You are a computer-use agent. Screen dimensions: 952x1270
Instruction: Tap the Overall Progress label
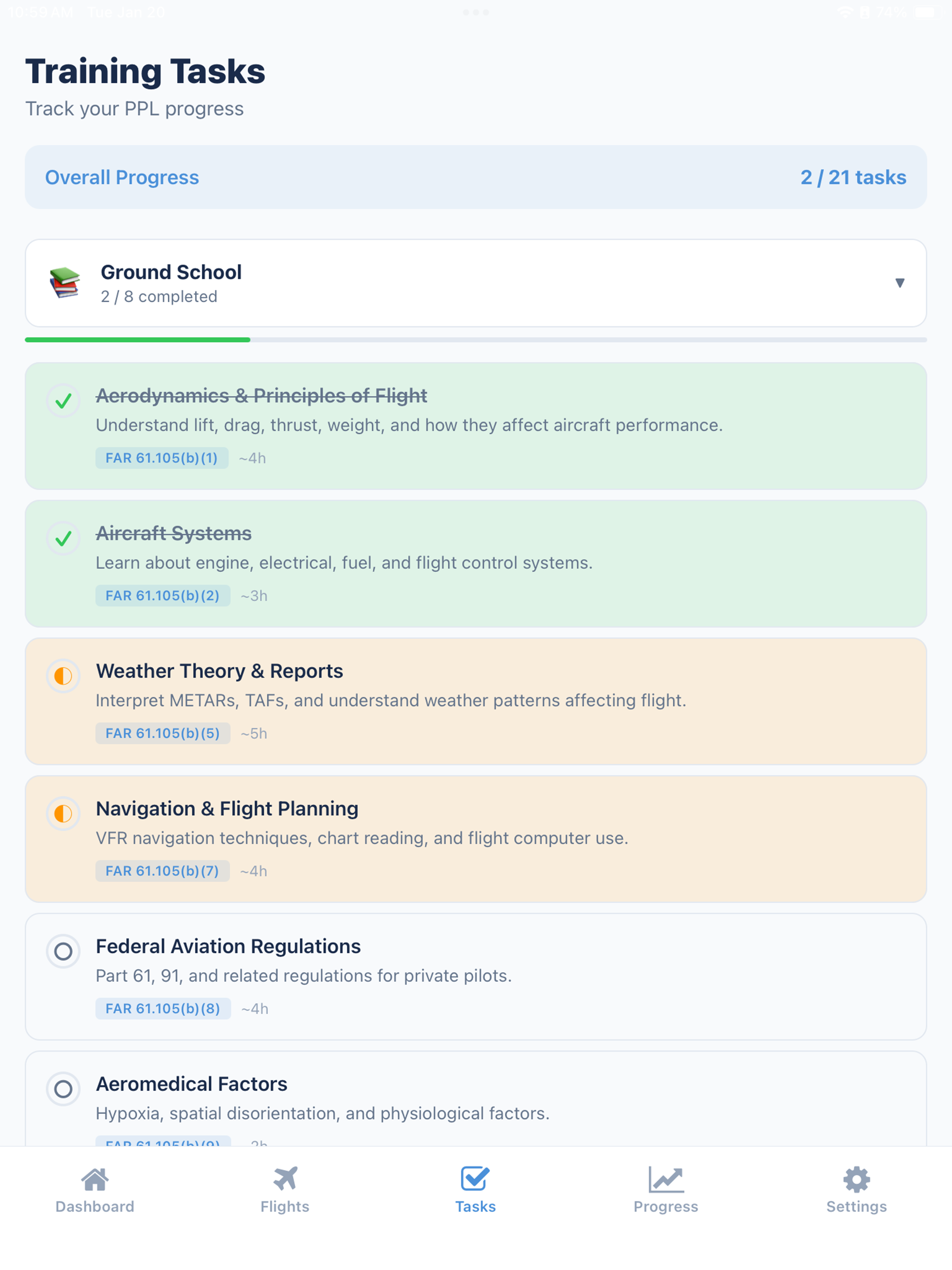click(x=122, y=178)
